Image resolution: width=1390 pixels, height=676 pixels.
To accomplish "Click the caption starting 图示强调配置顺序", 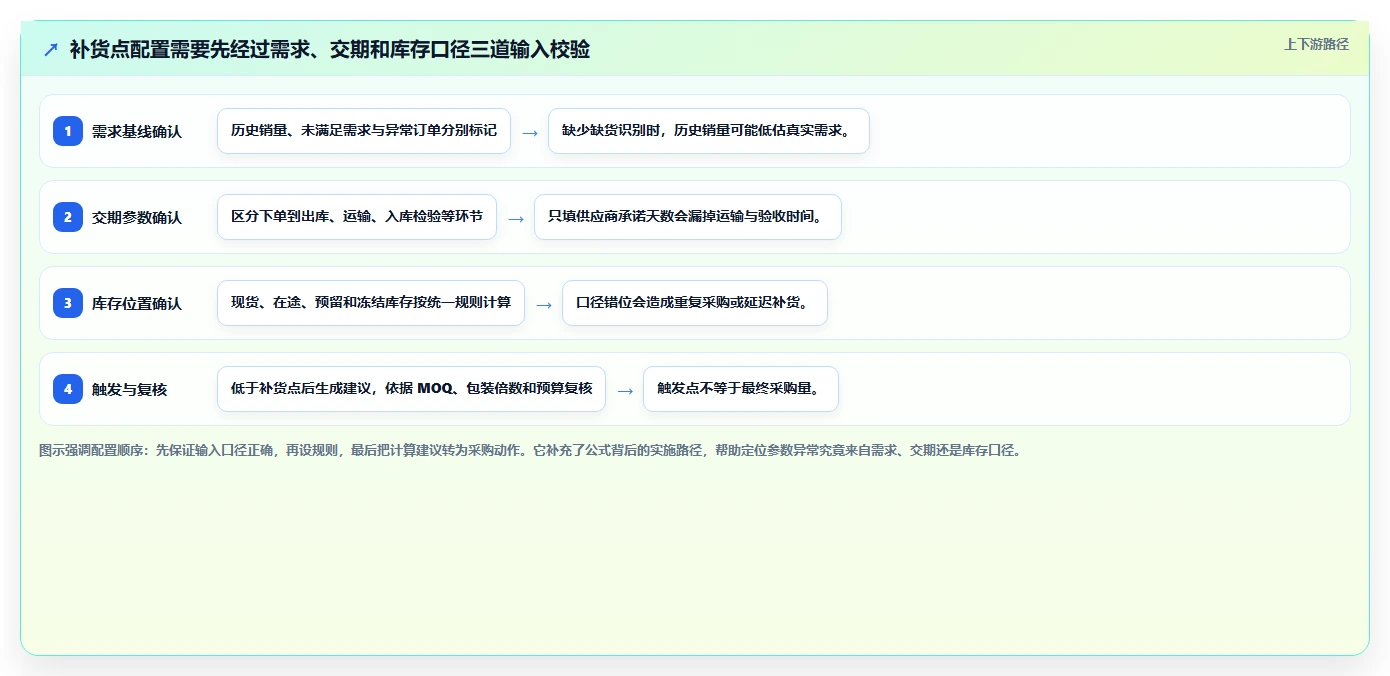I will [x=530, y=450].
